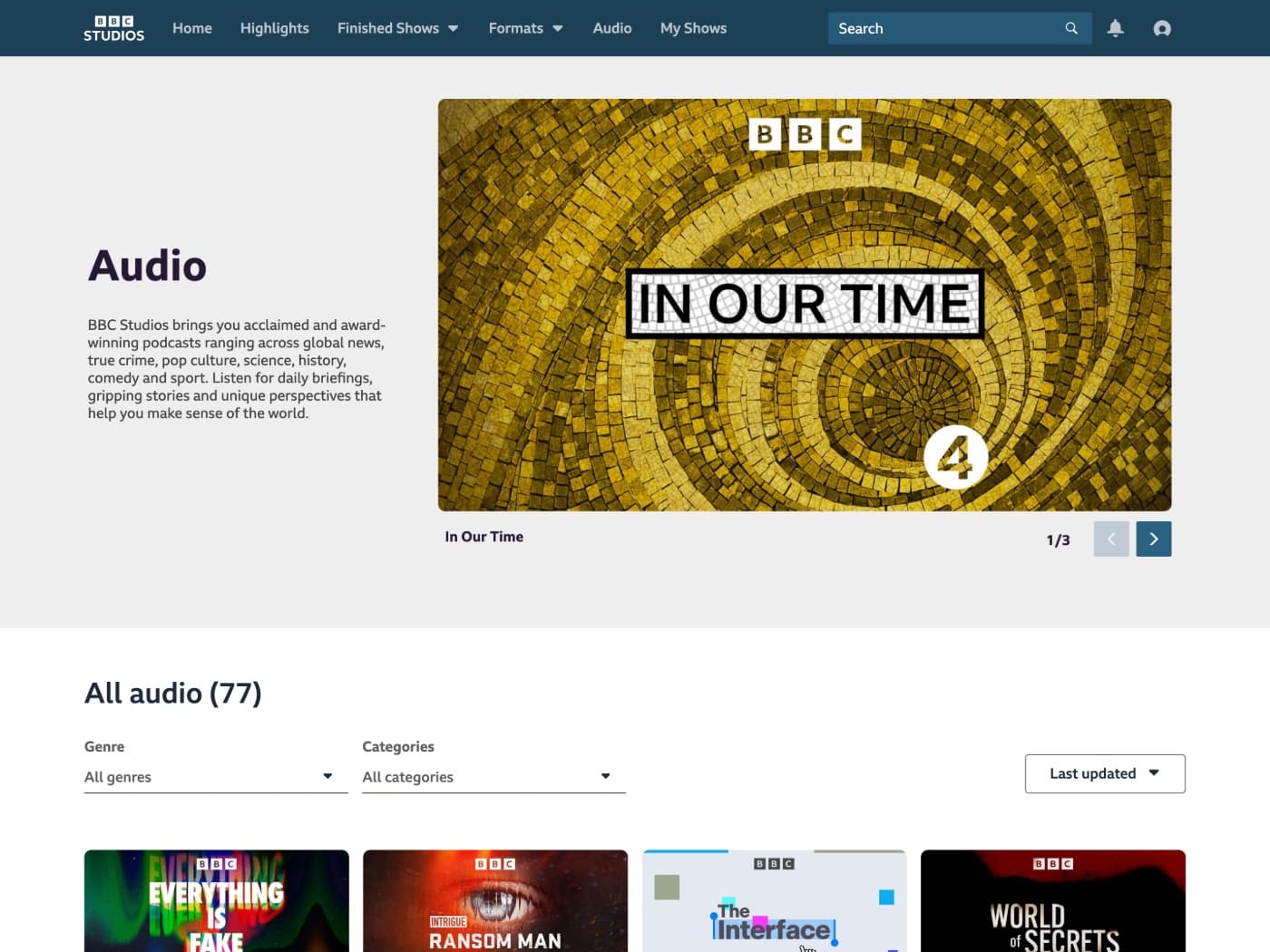Go to next carousel slide
The image size is (1270, 952).
(x=1154, y=539)
